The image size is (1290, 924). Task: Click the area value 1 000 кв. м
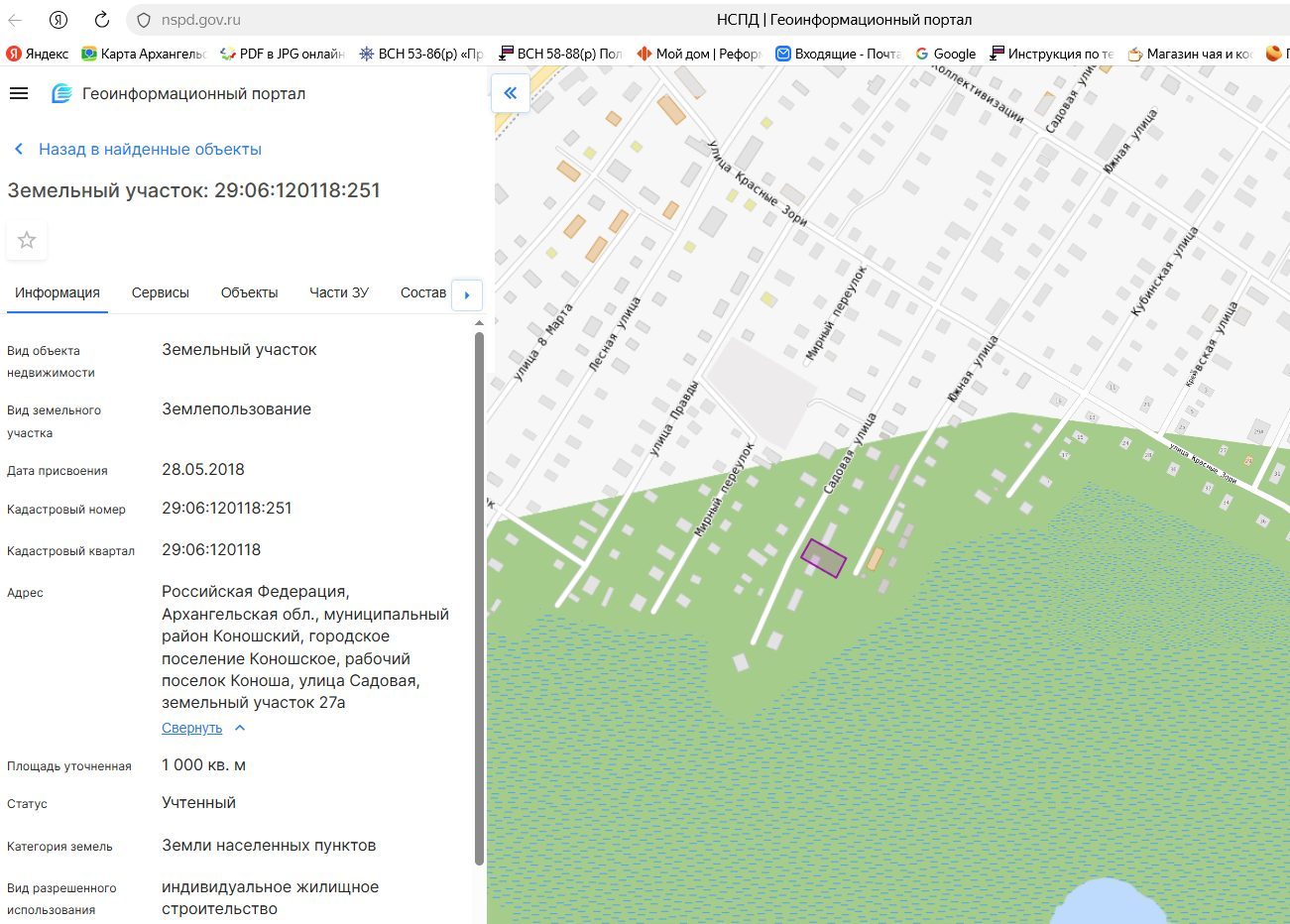203,764
